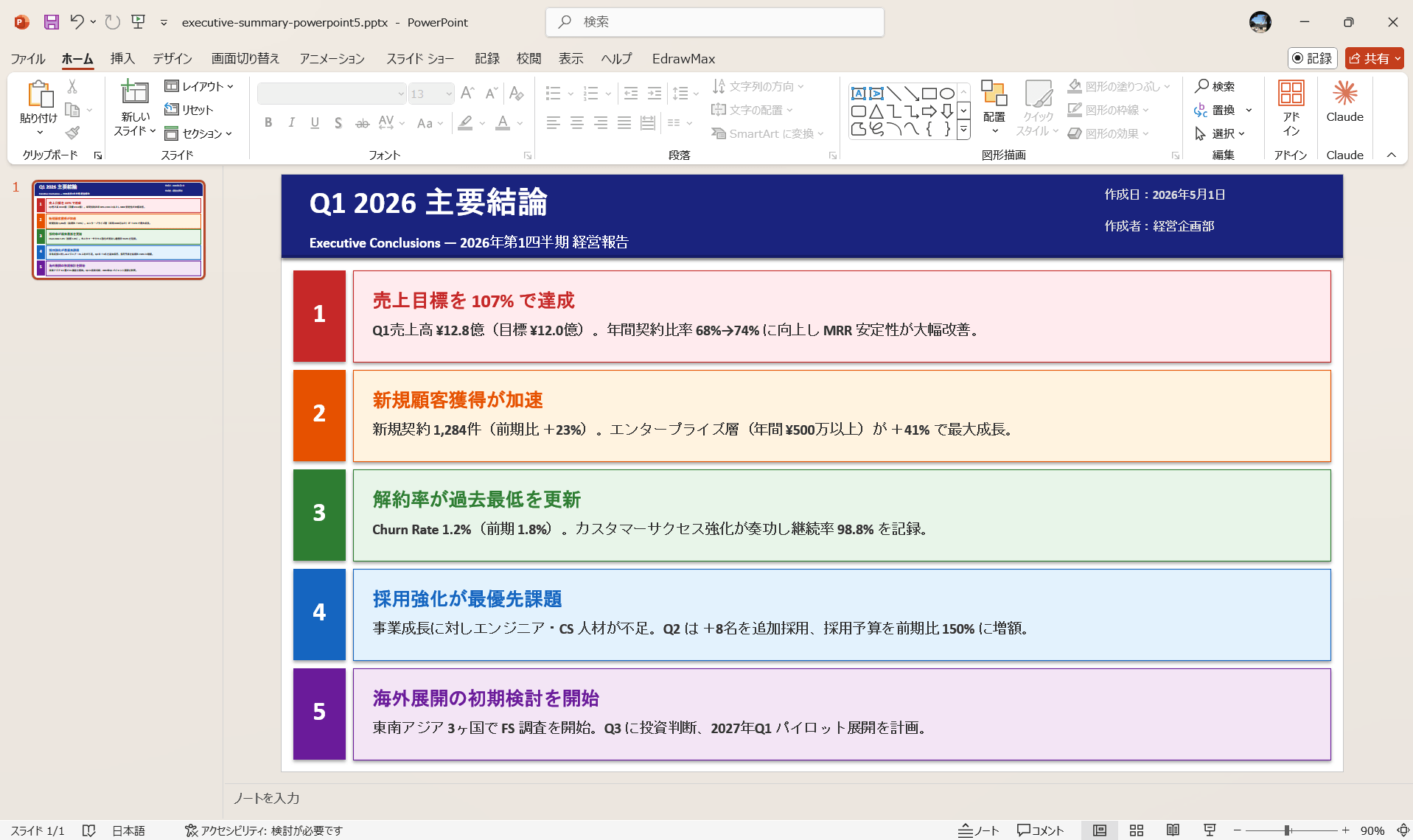Viewport: 1413px width, 840px height.
Task: Click the notes input area
Action: coord(818,798)
